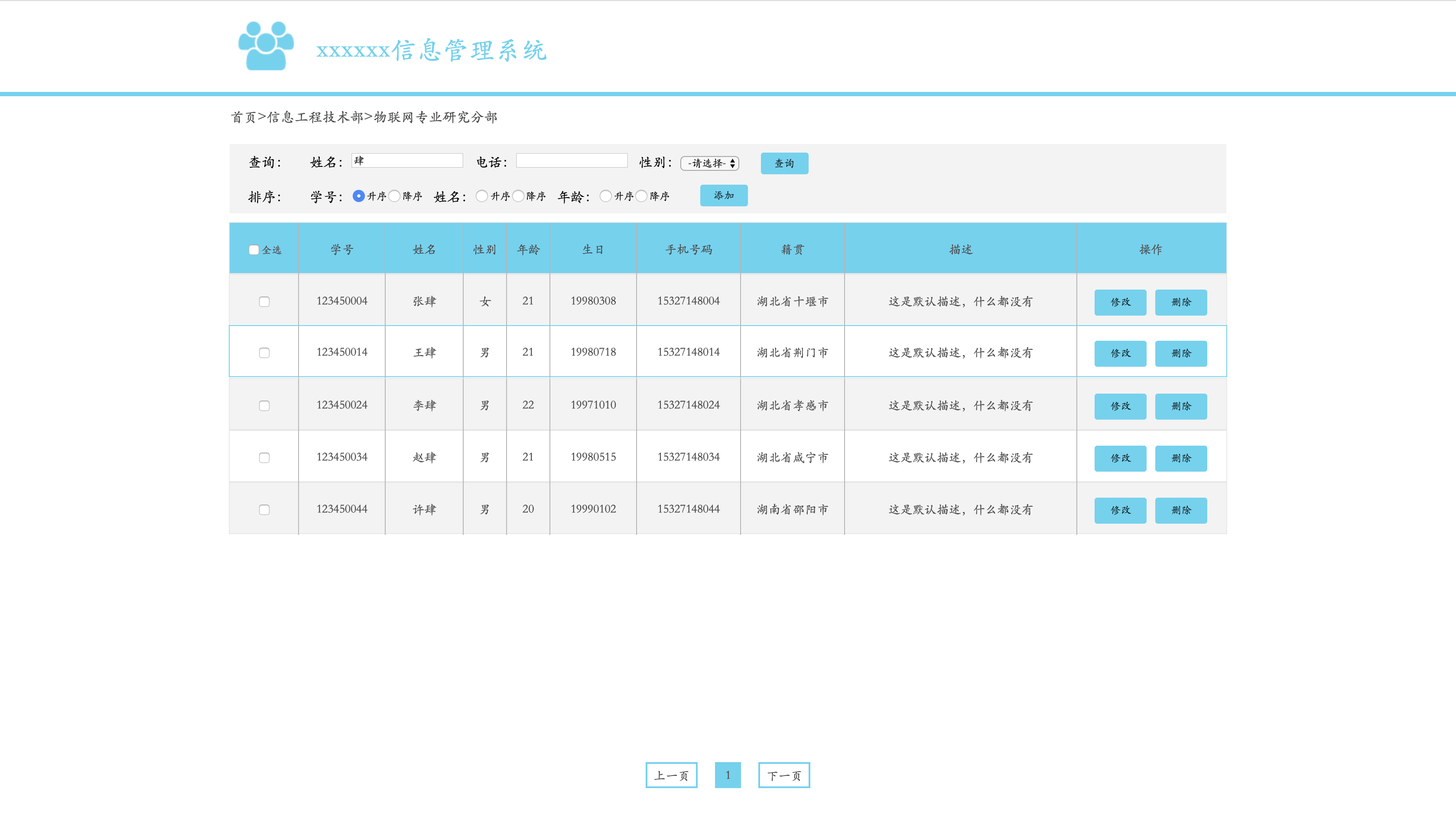Select 姓名 升序 radio button
Screen dimensions: 1456x815
coord(481,196)
